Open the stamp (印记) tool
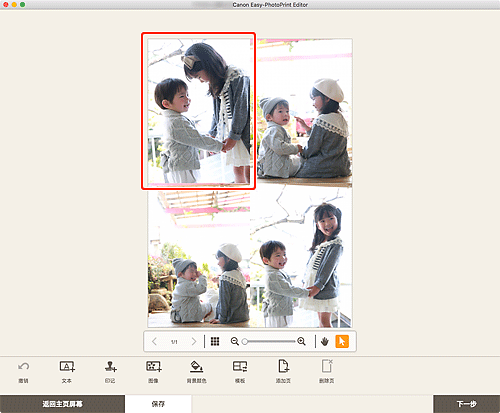The width and height of the screenshot is (500, 413). point(110,367)
